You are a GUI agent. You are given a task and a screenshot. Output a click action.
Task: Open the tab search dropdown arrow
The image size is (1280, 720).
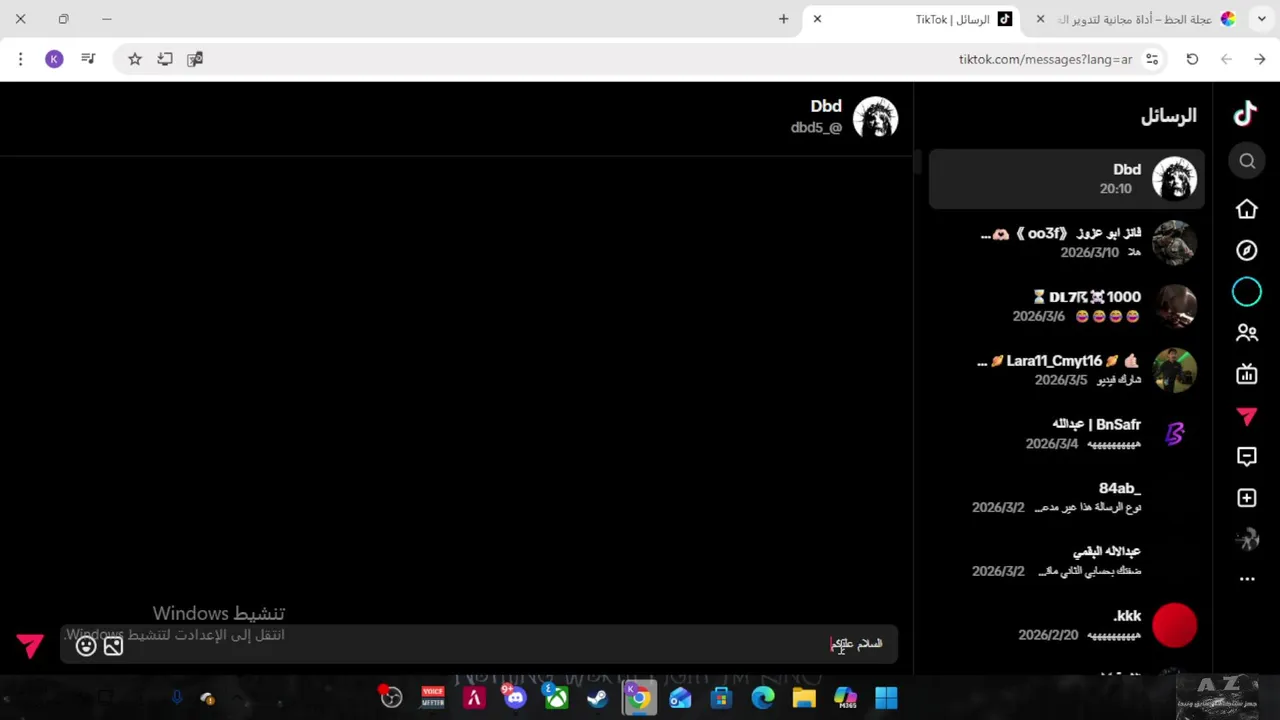pyautogui.click(x=1262, y=19)
